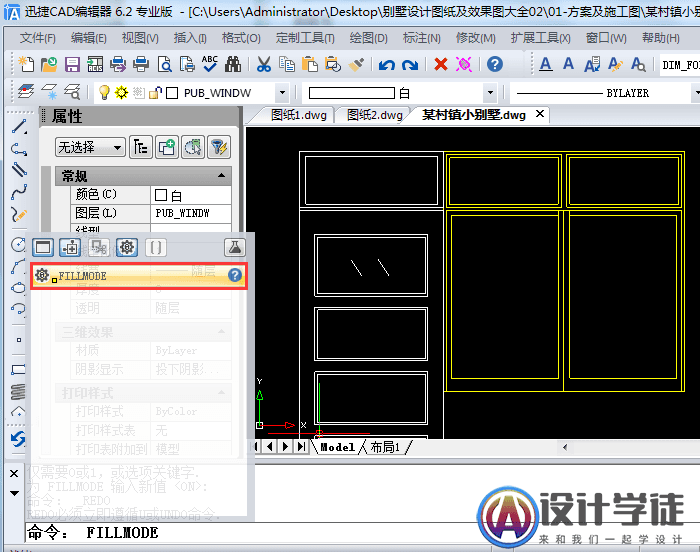Cut selection with the scissors icon
This screenshot has height=552, width=700.
pyautogui.click(x=264, y=65)
